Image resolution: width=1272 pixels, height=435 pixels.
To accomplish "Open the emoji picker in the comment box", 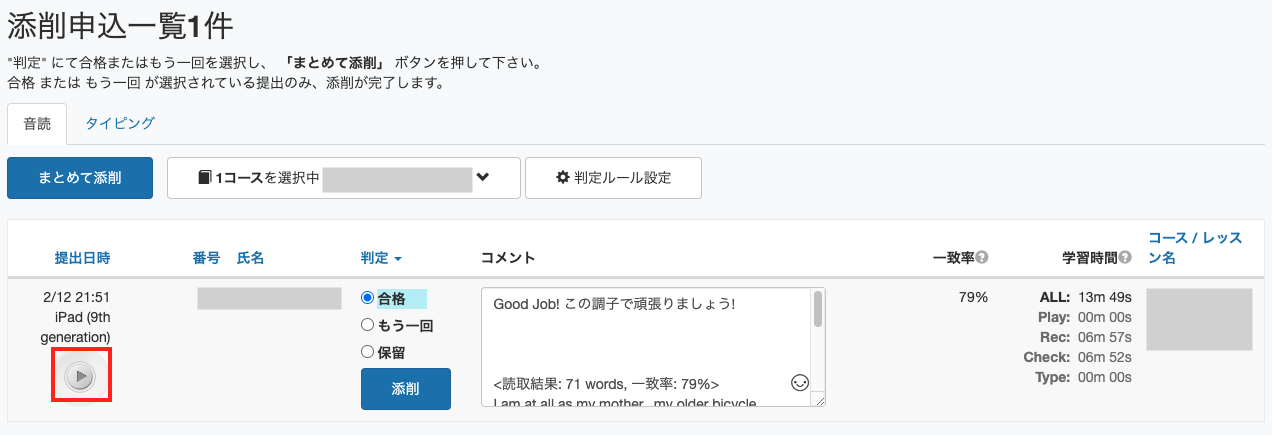I will coord(799,382).
